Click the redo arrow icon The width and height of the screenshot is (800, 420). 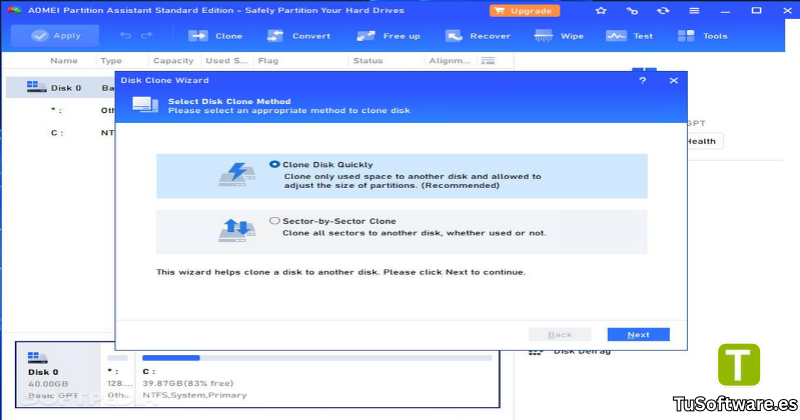(x=147, y=36)
